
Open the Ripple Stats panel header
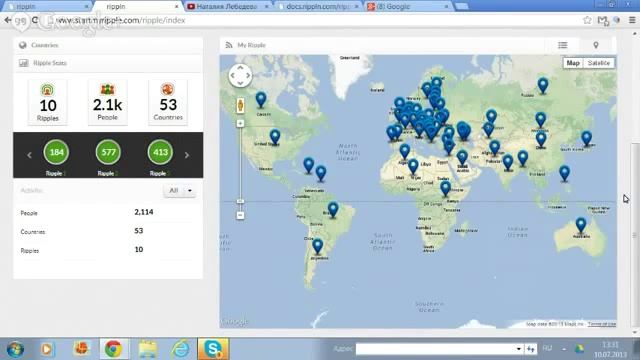tap(108, 63)
